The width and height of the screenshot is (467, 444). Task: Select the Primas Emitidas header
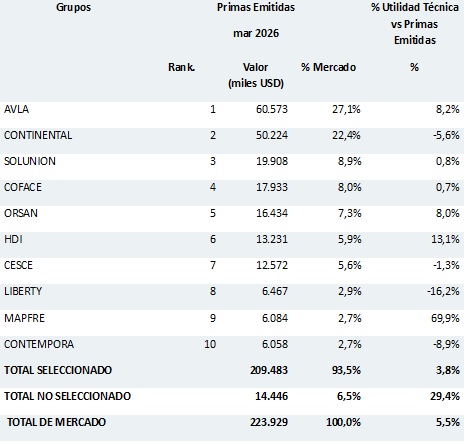pyautogui.click(x=256, y=7)
